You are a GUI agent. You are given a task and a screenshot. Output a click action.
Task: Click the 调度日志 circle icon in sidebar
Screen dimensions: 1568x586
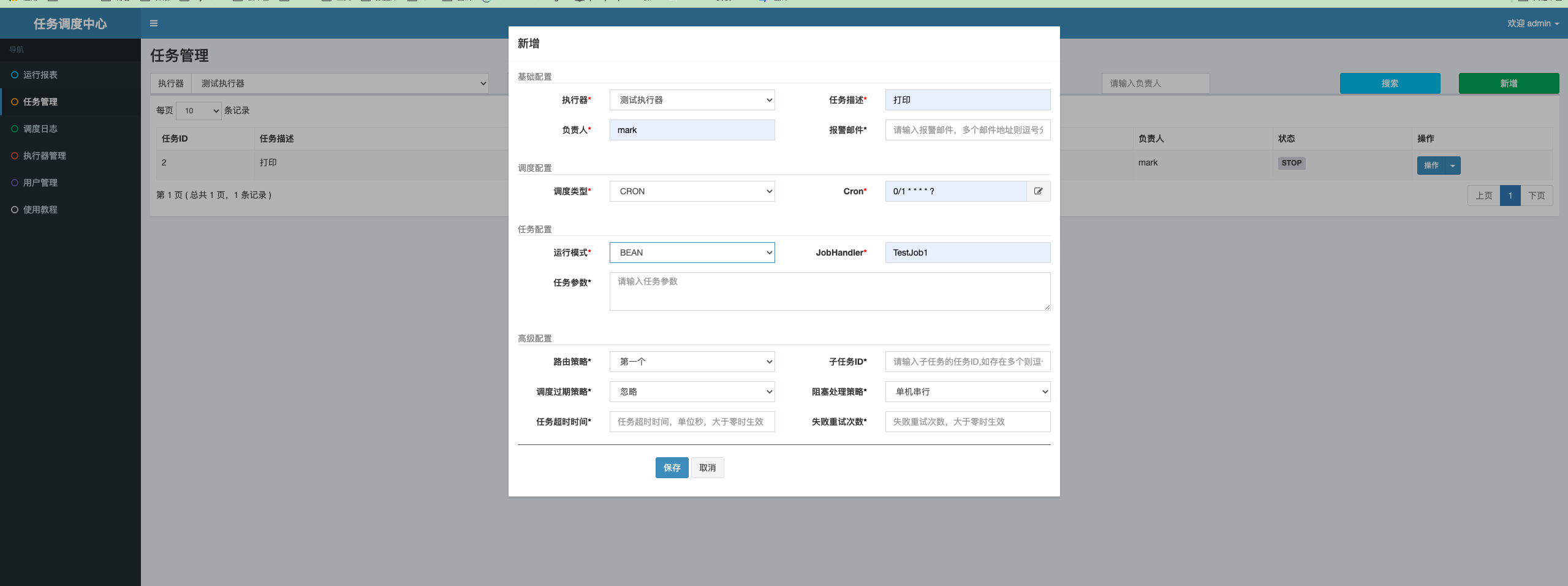[x=15, y=129]
